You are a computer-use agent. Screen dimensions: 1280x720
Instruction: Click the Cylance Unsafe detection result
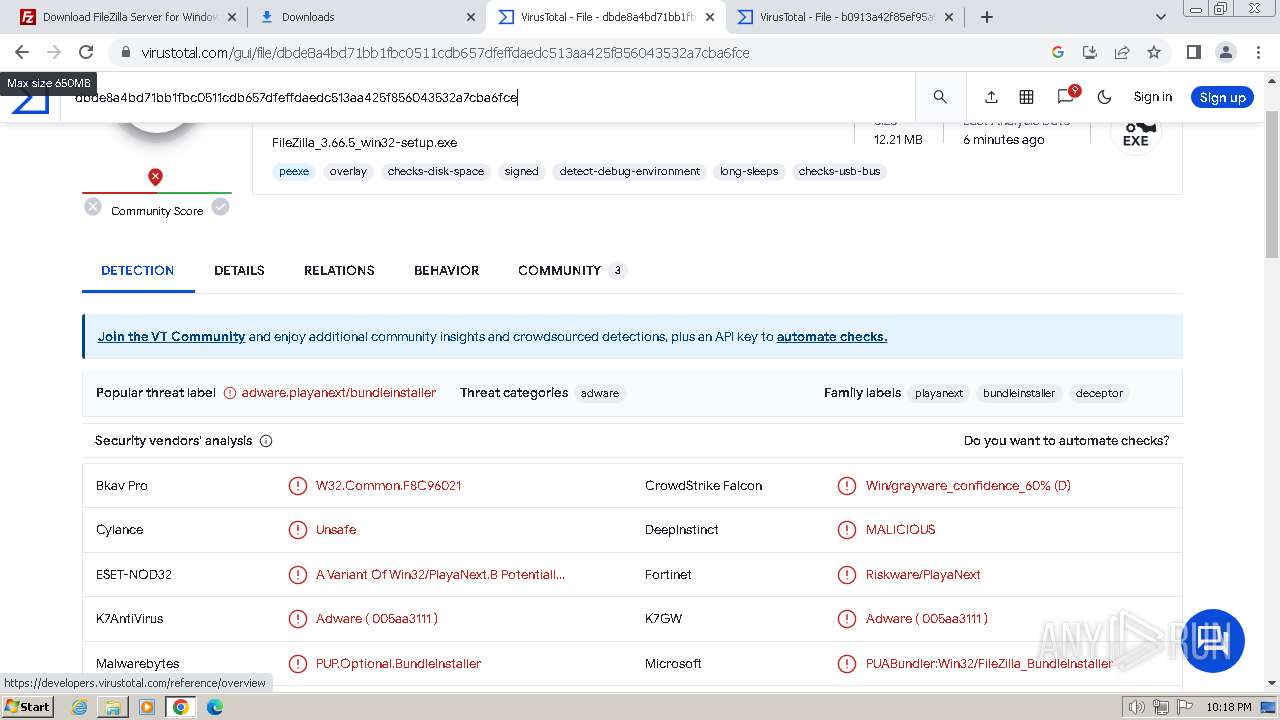336,530
